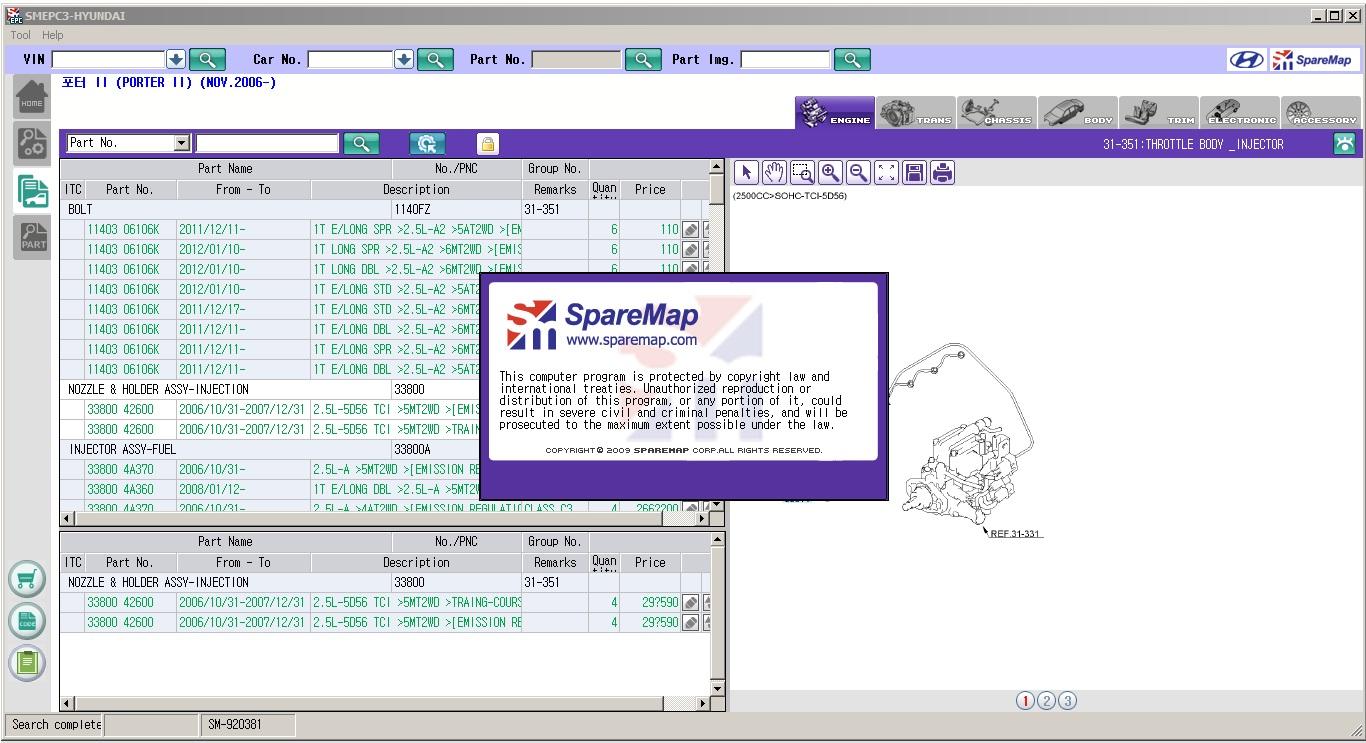The image size is (1366, 743).
Task: Switch to the ENGINE tab
Action: pyautogui.click(x=835, y=113)
